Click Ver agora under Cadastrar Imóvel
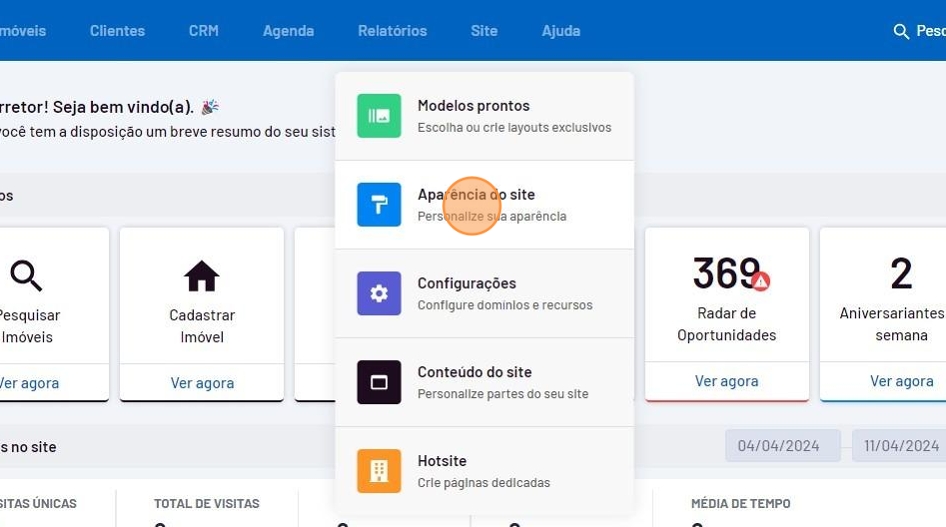This screenshot has width=946, height=527. tap(202, 382)
